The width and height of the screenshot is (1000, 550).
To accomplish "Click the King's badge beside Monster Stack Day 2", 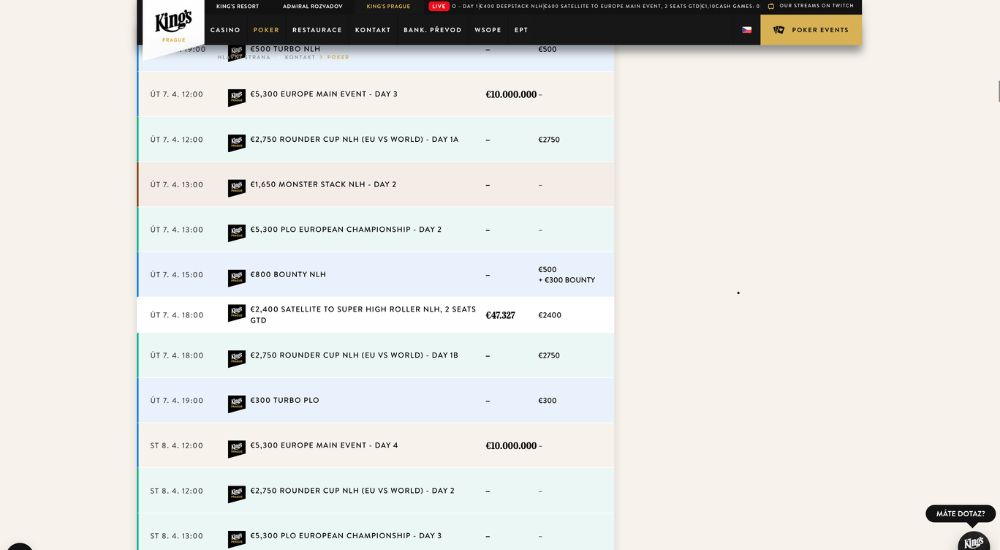I will 236,186.
